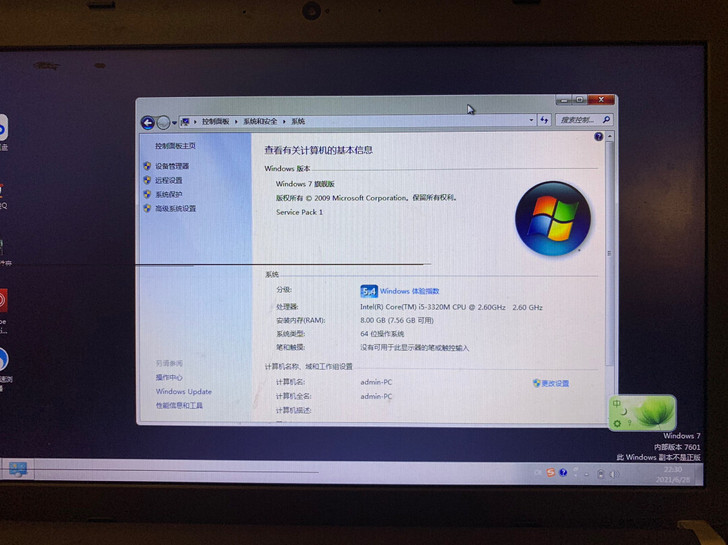Click the shield icon beside 系统保护
728x545 pixels.
[x=147, y=194]
